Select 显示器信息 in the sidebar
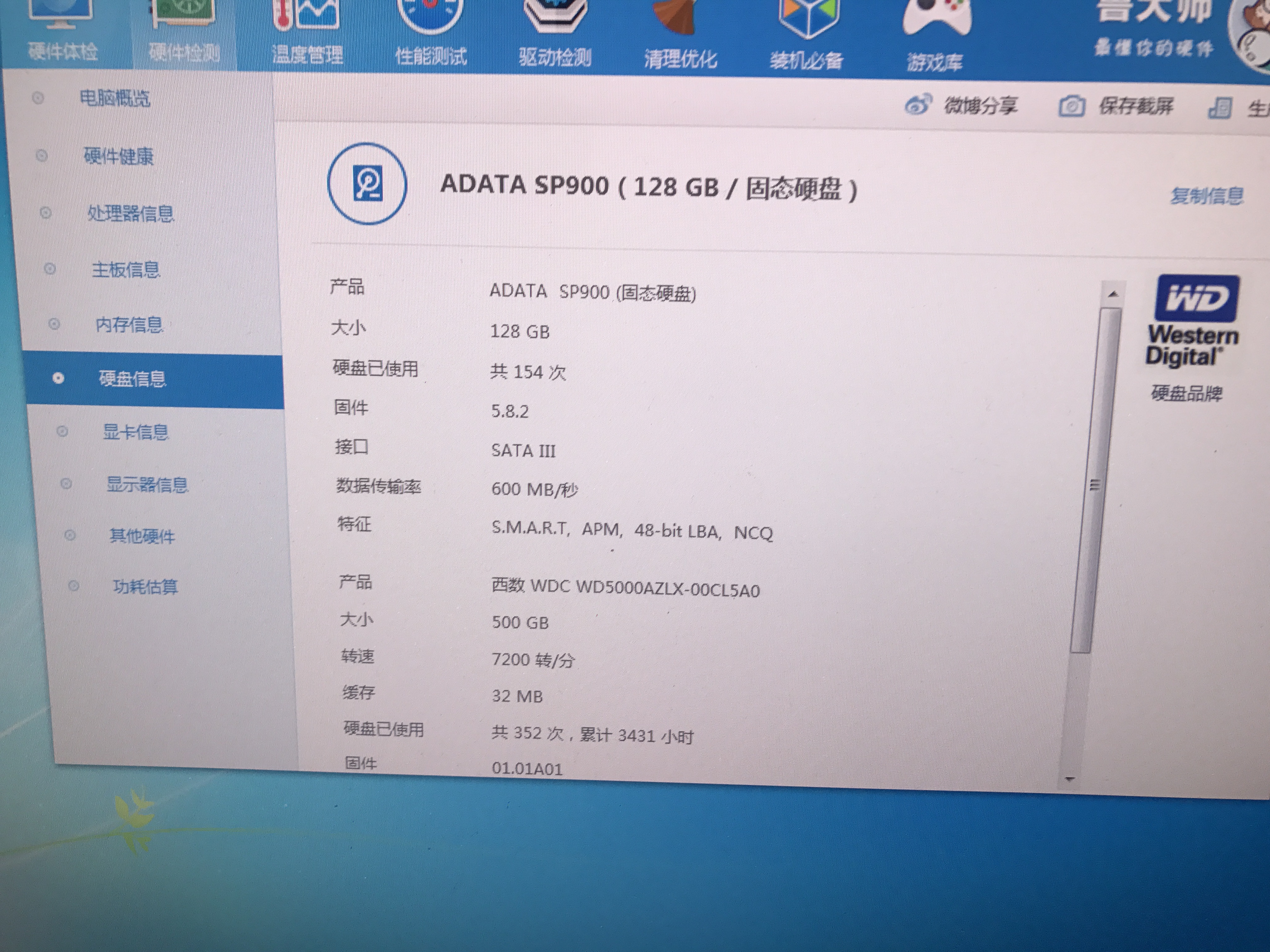The height and width of the screenshot is (952, 1270). 147,485
